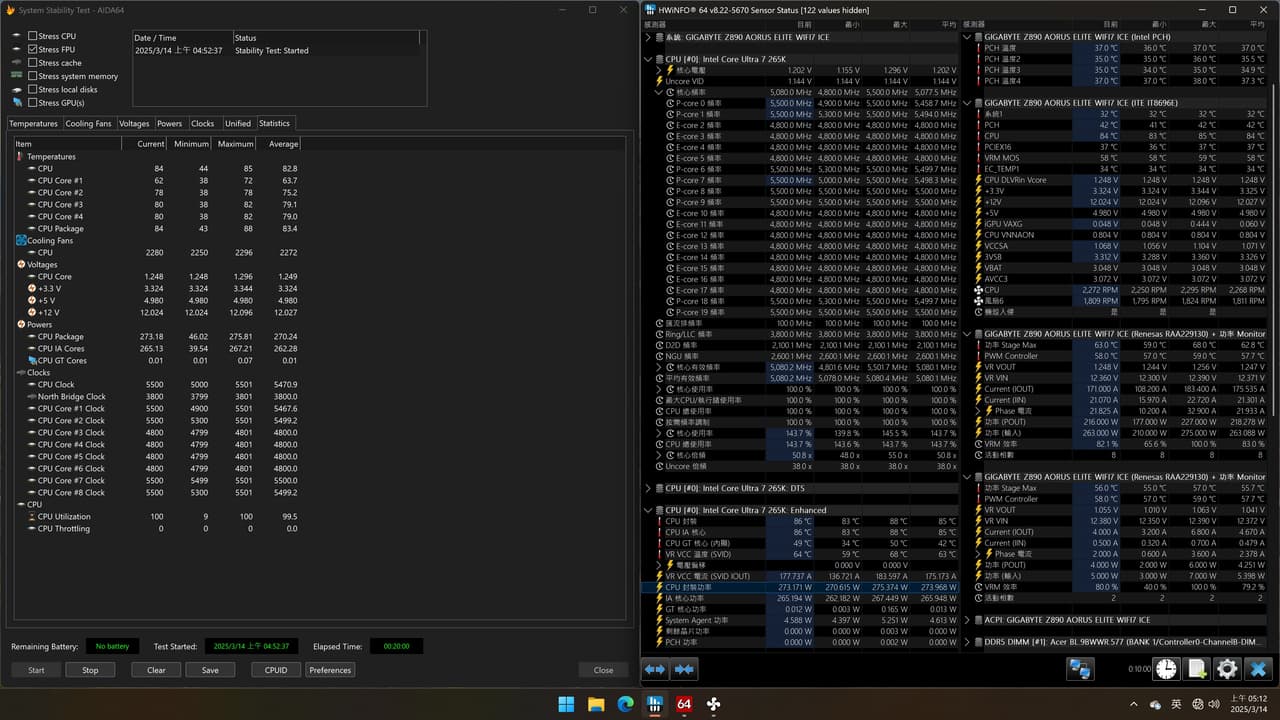Click the Cooling Fans group icon in AIDA64

(20, 241)
